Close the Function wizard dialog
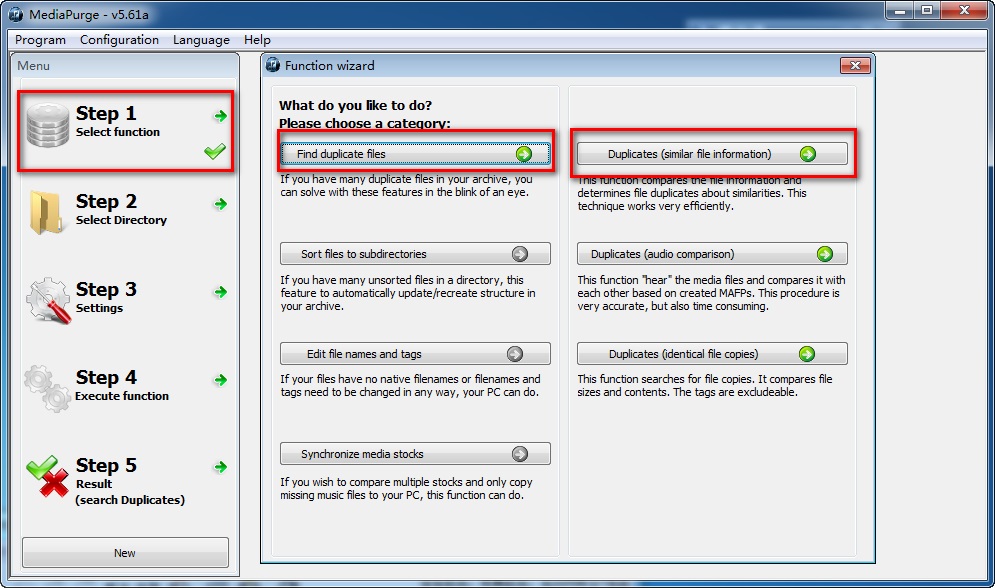Screen dimensions: 995x588 (855, 65)
